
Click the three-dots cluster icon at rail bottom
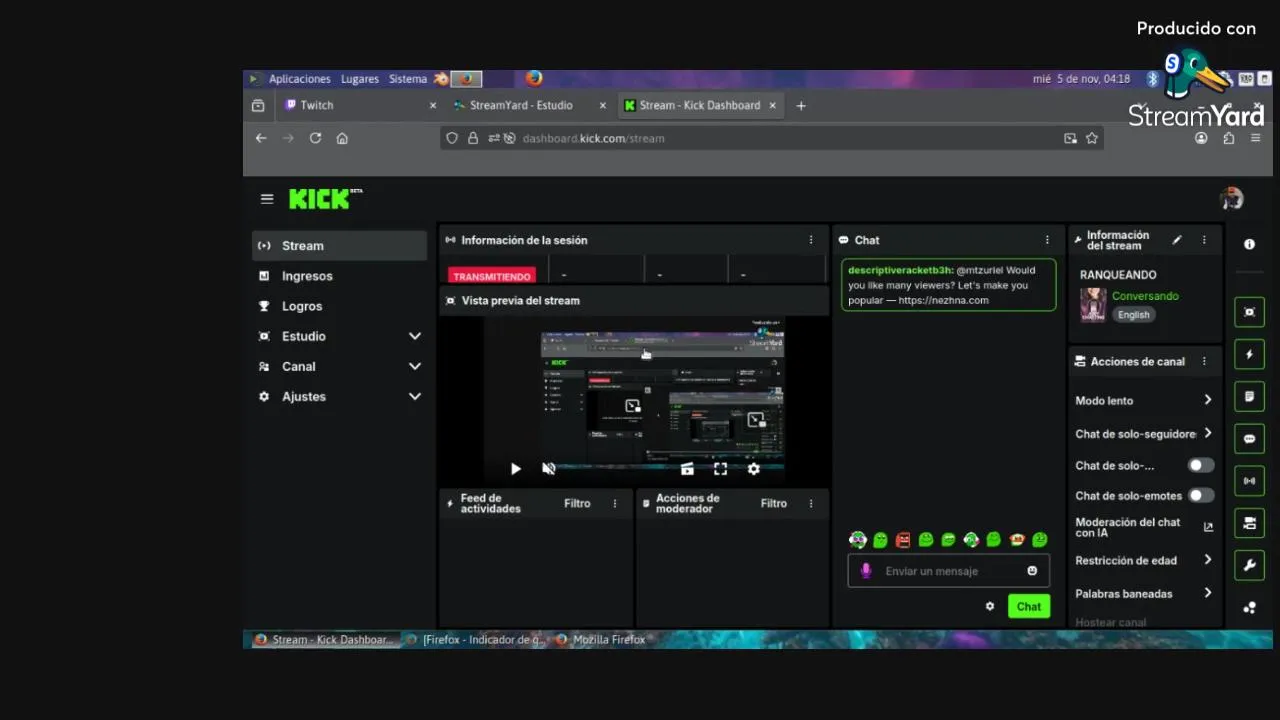1249,607
